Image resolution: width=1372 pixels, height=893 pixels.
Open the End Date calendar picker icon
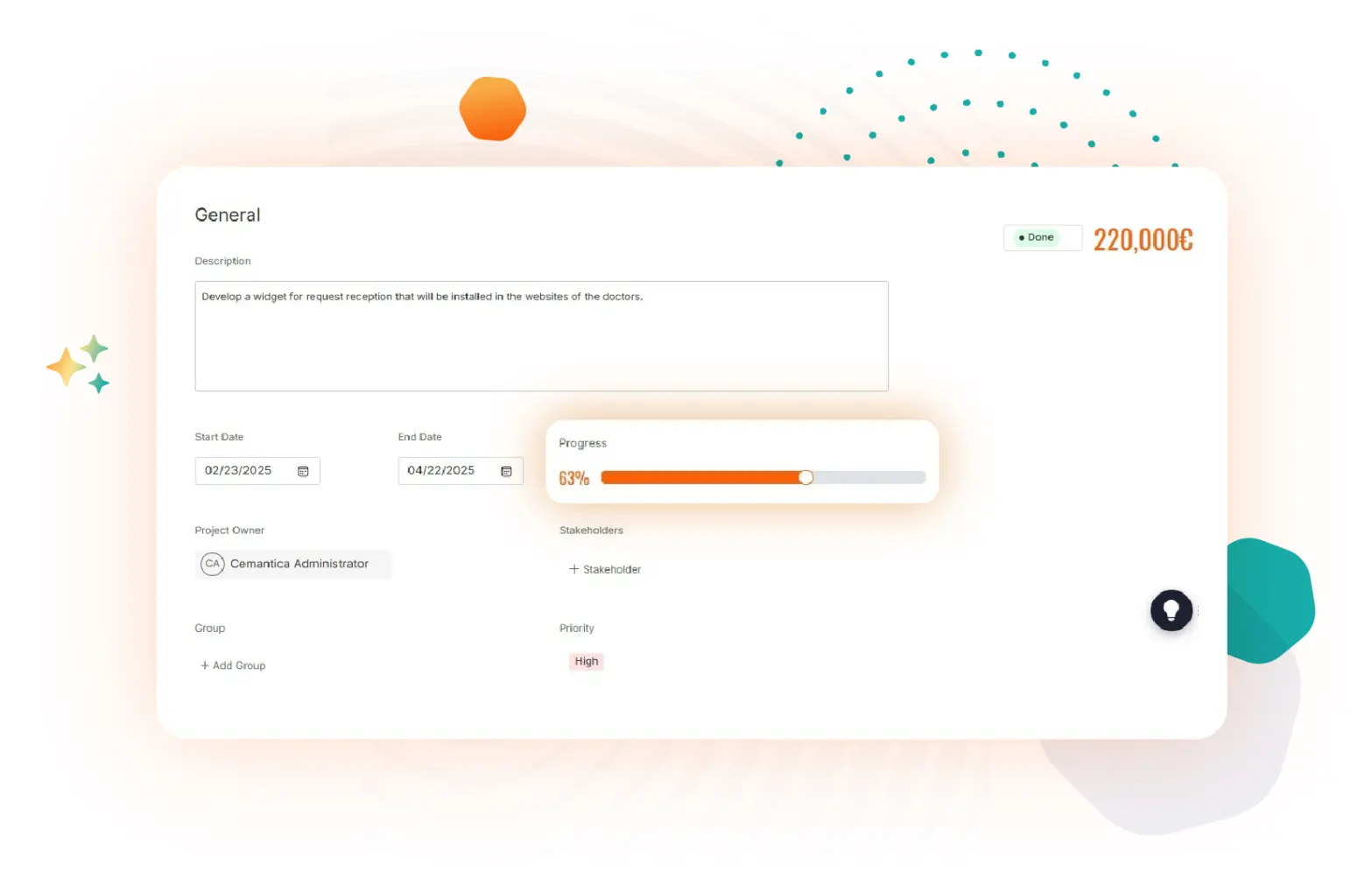(x=506, y=471)
